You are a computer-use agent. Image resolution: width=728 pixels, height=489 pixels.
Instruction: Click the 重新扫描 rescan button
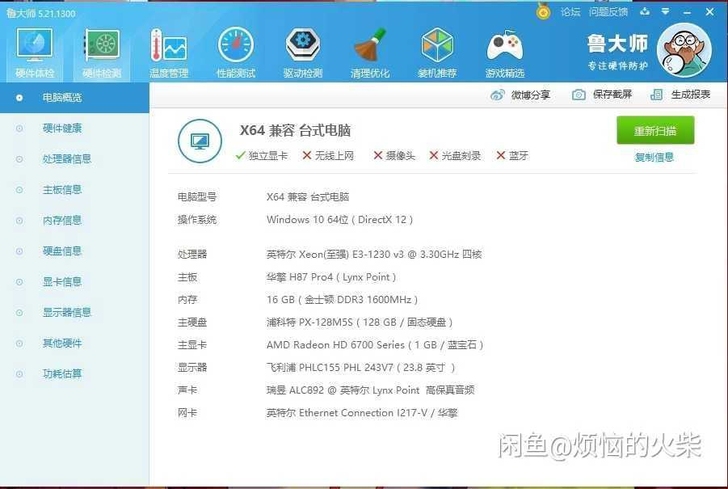[x=655, y=130]
